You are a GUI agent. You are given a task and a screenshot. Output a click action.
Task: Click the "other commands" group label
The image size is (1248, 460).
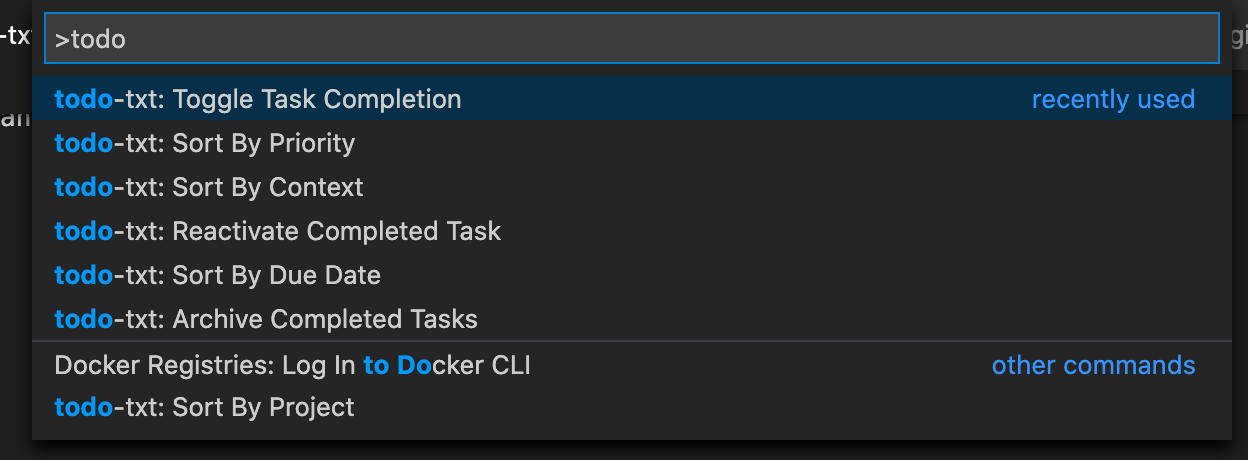[x=1093, y=366]
